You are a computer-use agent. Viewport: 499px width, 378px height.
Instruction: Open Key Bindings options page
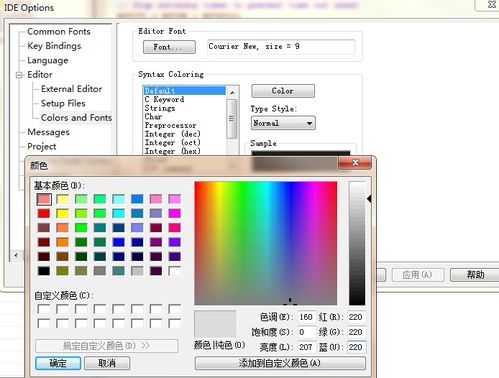pos(54,46)
